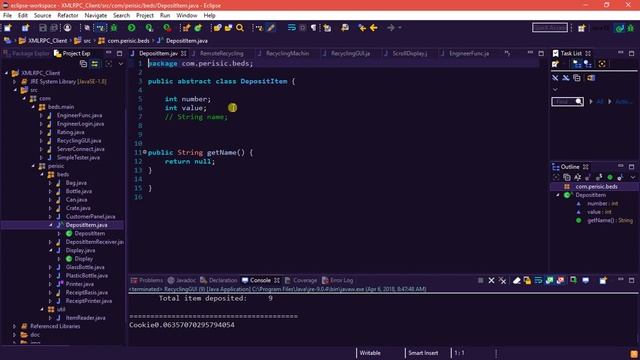Click src in the breadcrumb bar
The image size is (640, 360).
click(x=87, y=41)
